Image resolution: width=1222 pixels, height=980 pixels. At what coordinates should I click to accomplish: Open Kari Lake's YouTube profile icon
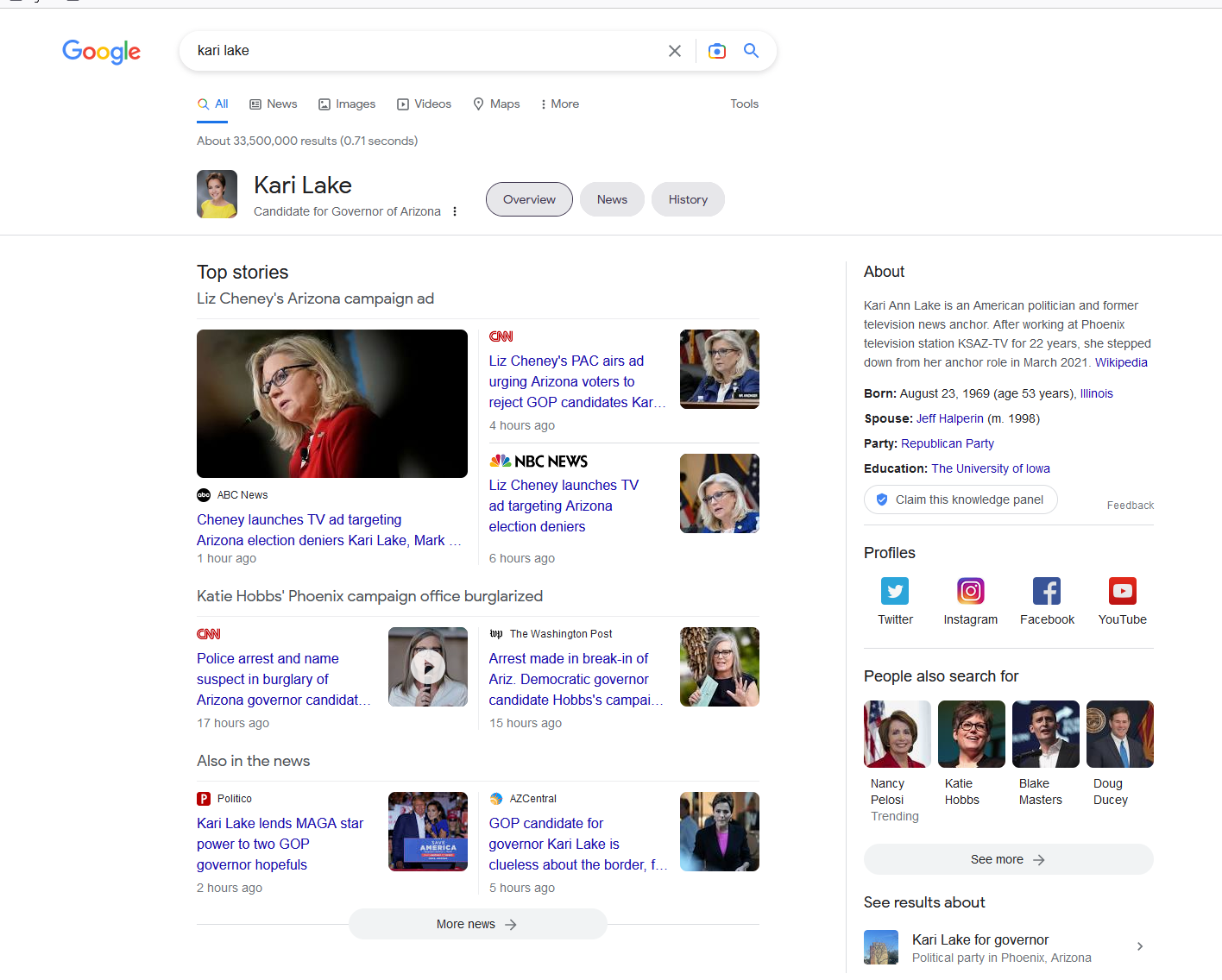[x=1122, y=591]
